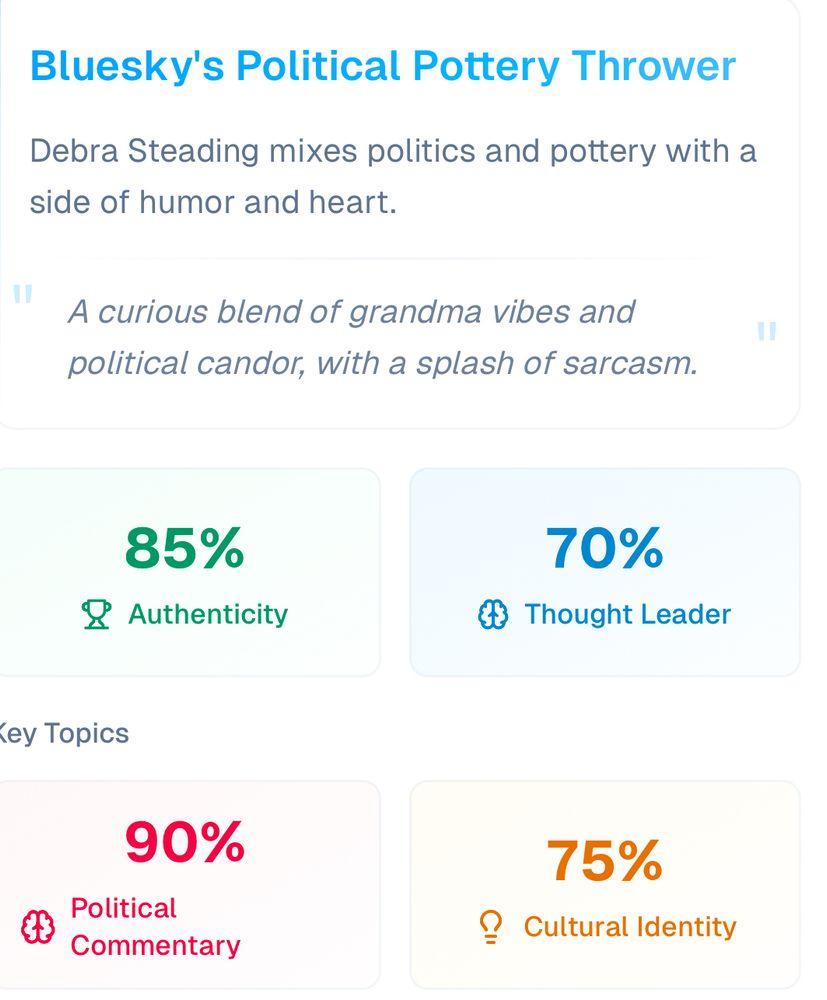The width and height of the screenshot is (827, 1000).
Task: Click the trophy icon beside Authenticity
Action: click(96, 614)
